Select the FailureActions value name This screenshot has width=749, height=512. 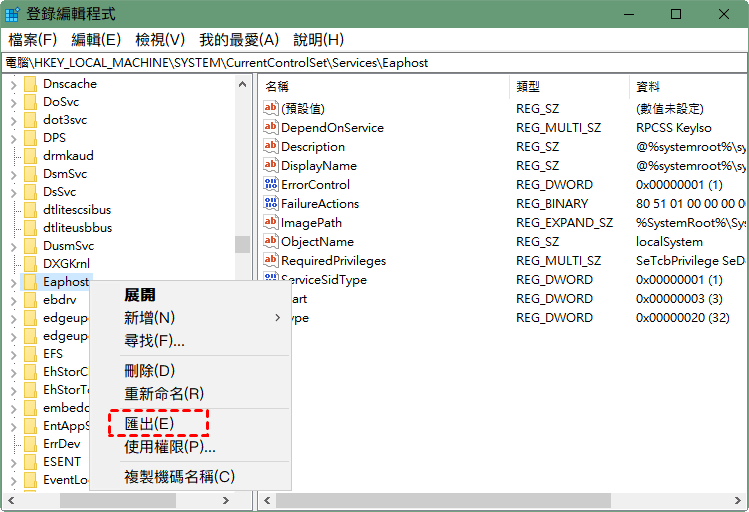[320, 203]
